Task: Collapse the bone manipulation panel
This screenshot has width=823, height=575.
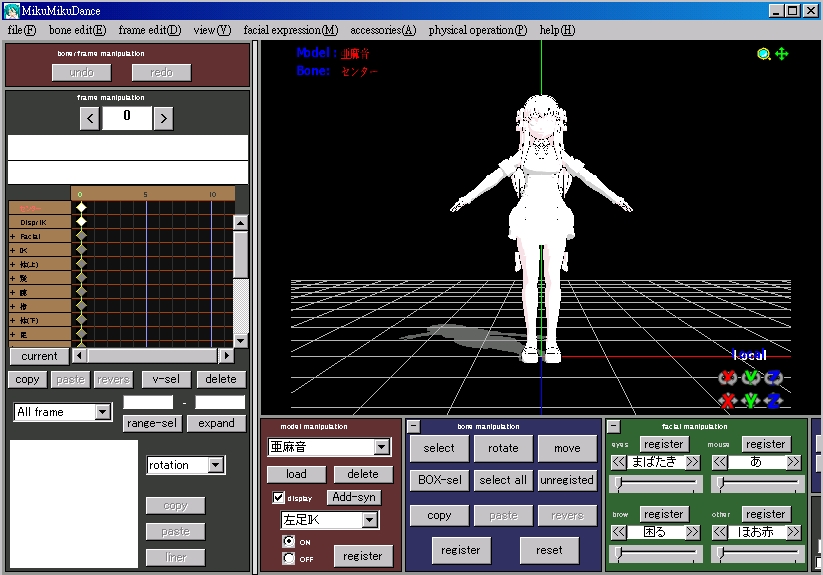Action: pyautogui.click(x=414, y=426)
